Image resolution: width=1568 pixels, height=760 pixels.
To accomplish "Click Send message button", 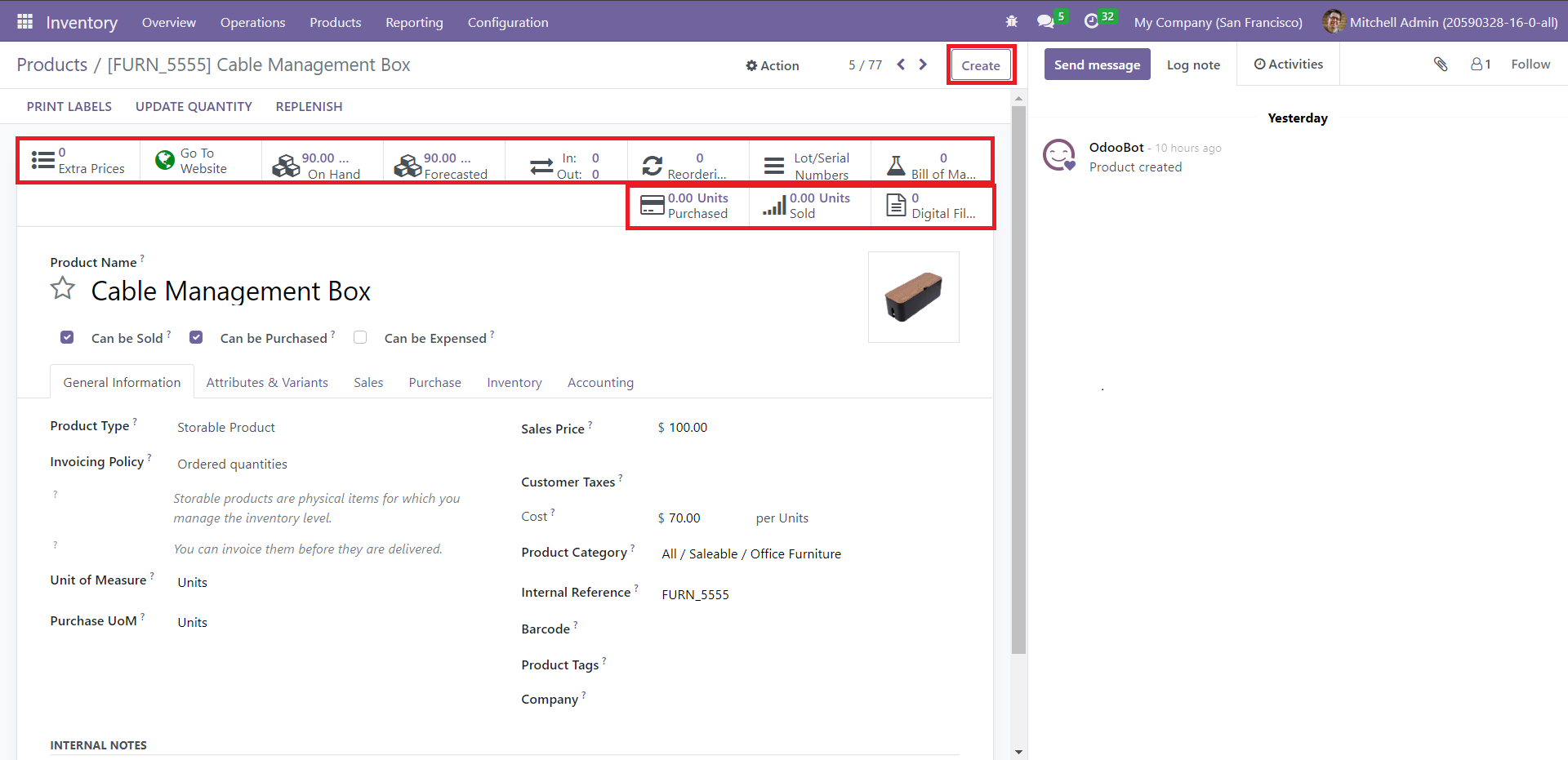I will coord(1097,64).
